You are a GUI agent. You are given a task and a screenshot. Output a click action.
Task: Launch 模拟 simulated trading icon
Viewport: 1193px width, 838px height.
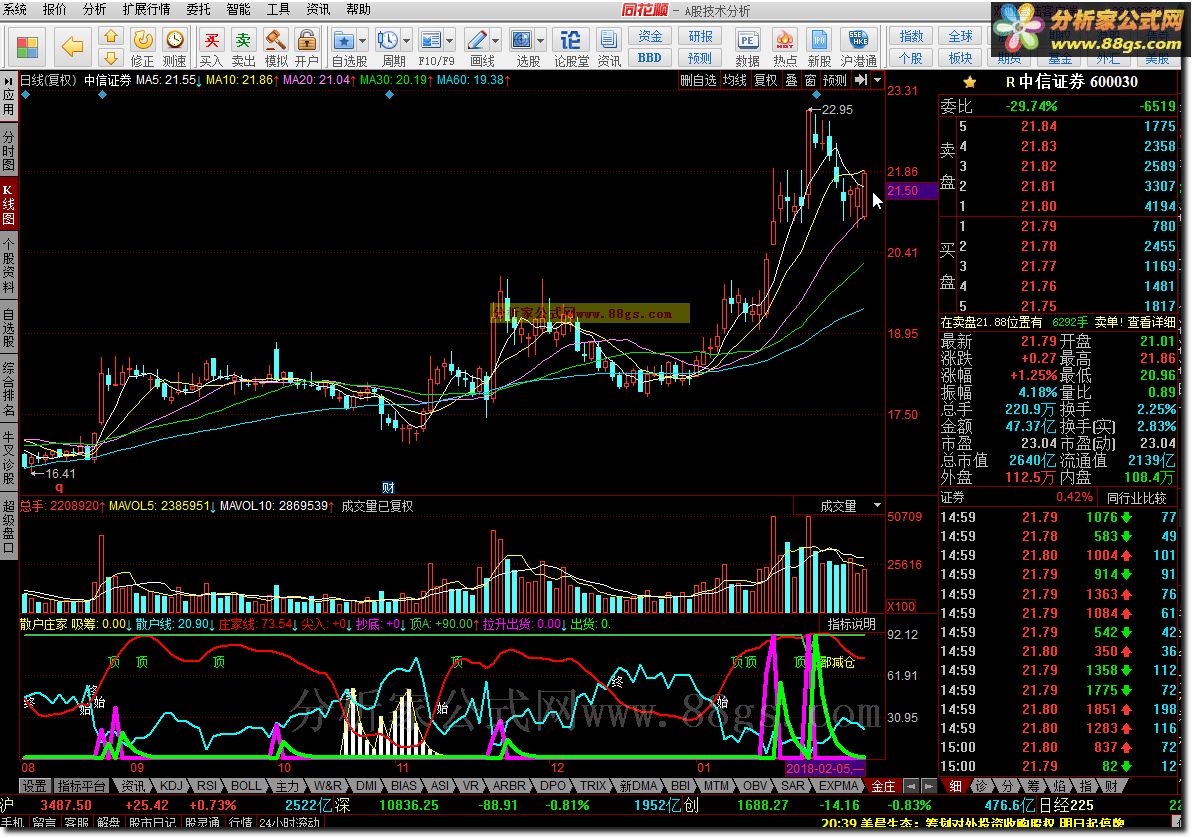click(x=275, y=47)
